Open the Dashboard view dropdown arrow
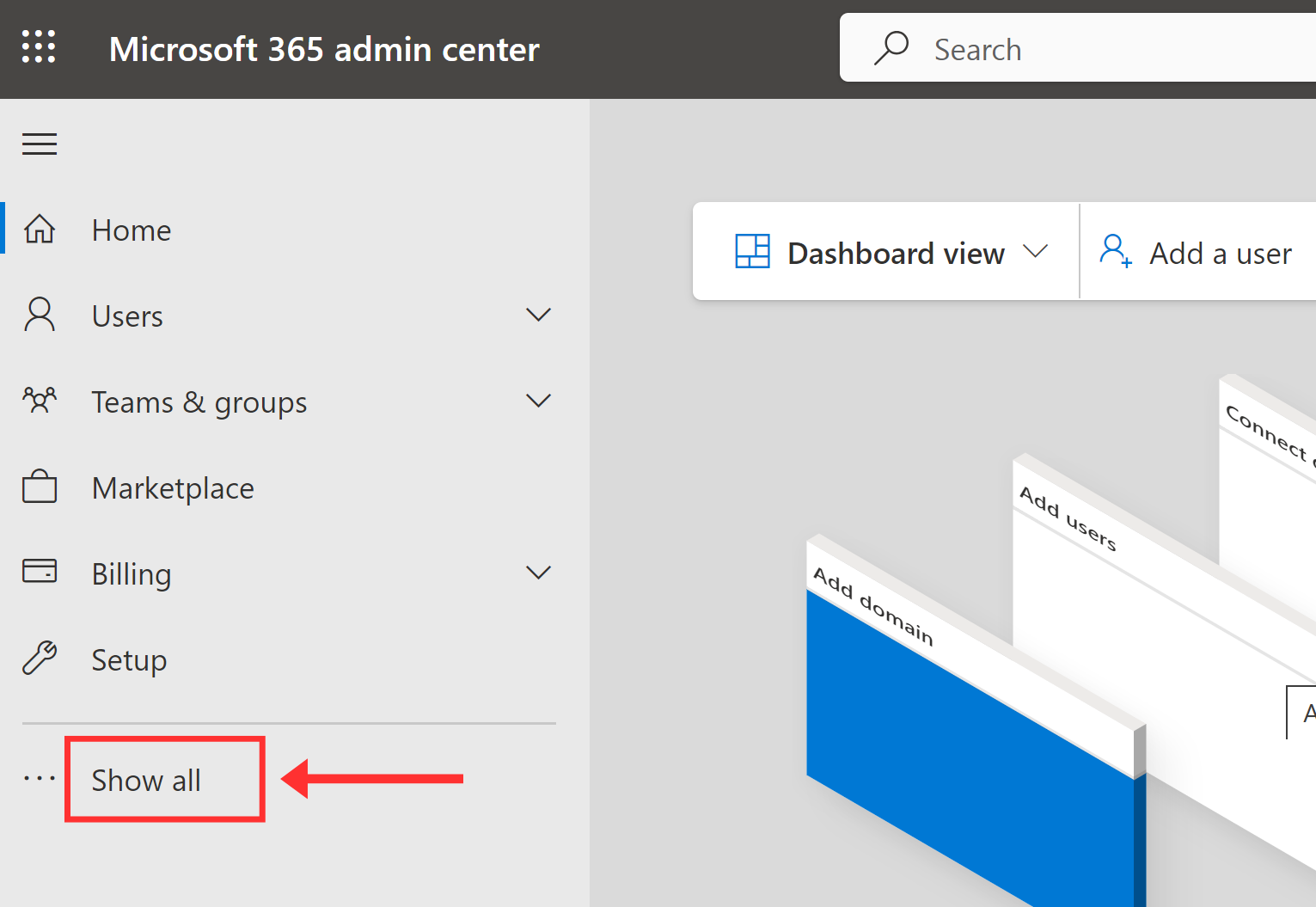The image size is (1316, 907). (1036, 251)
